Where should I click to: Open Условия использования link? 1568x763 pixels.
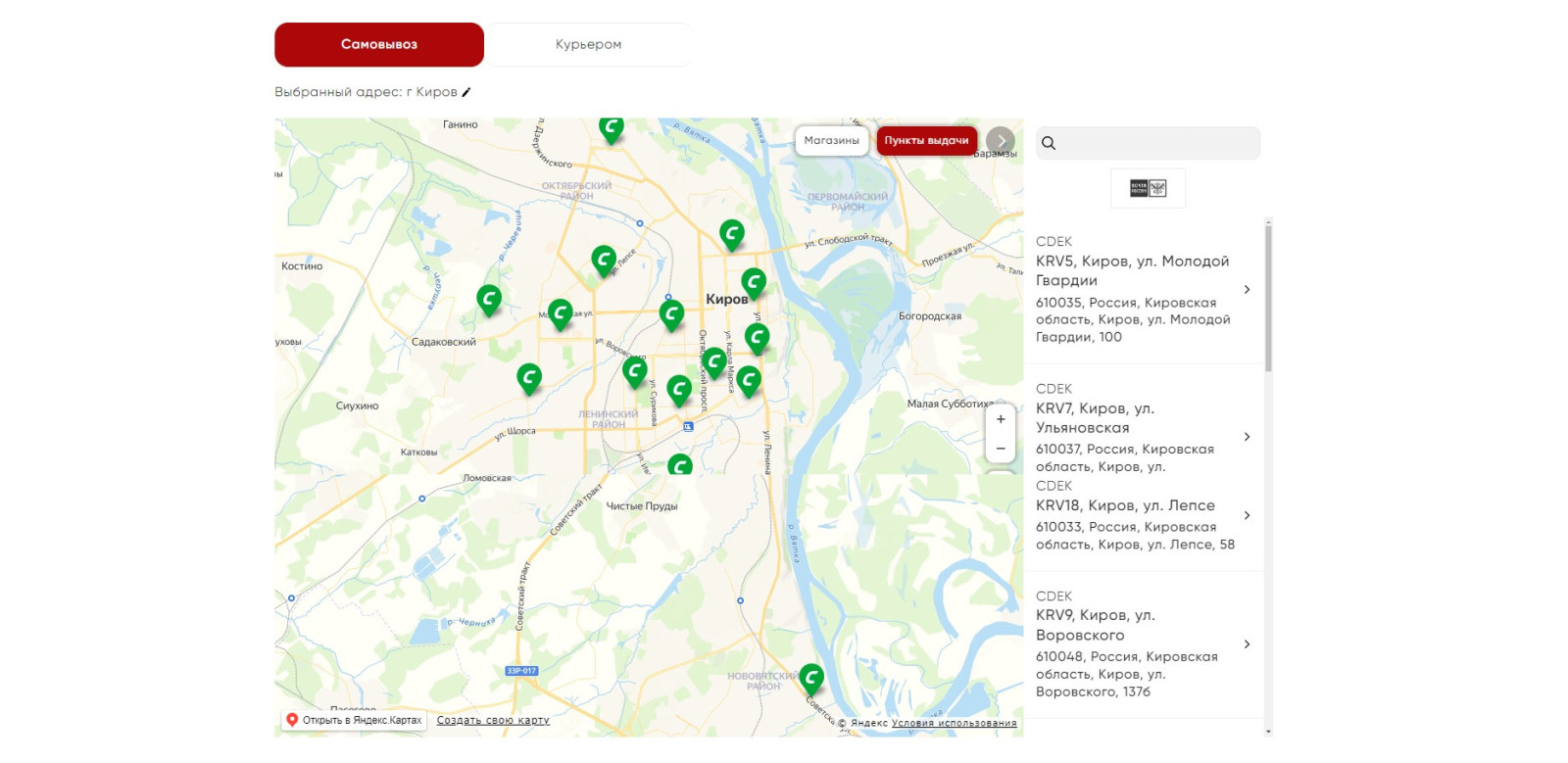[x=955, y=724]
